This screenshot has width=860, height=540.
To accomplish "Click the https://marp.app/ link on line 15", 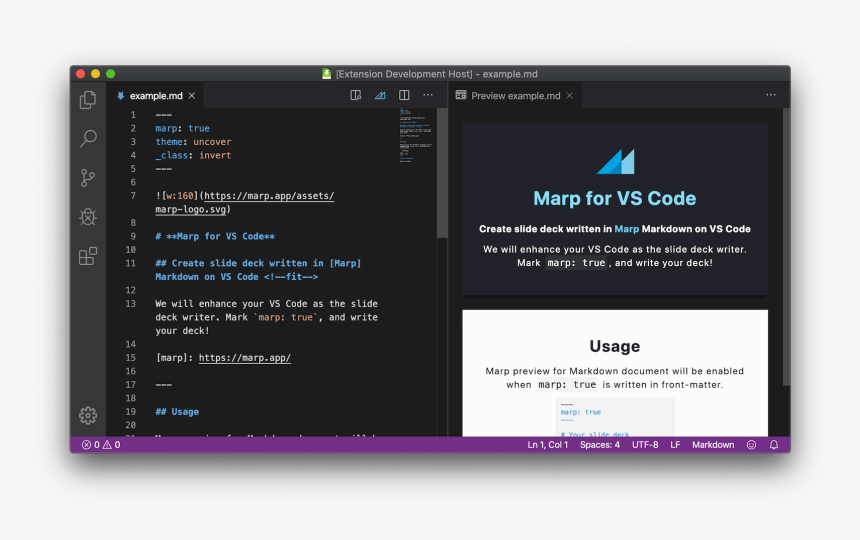I will click(244, 358).
